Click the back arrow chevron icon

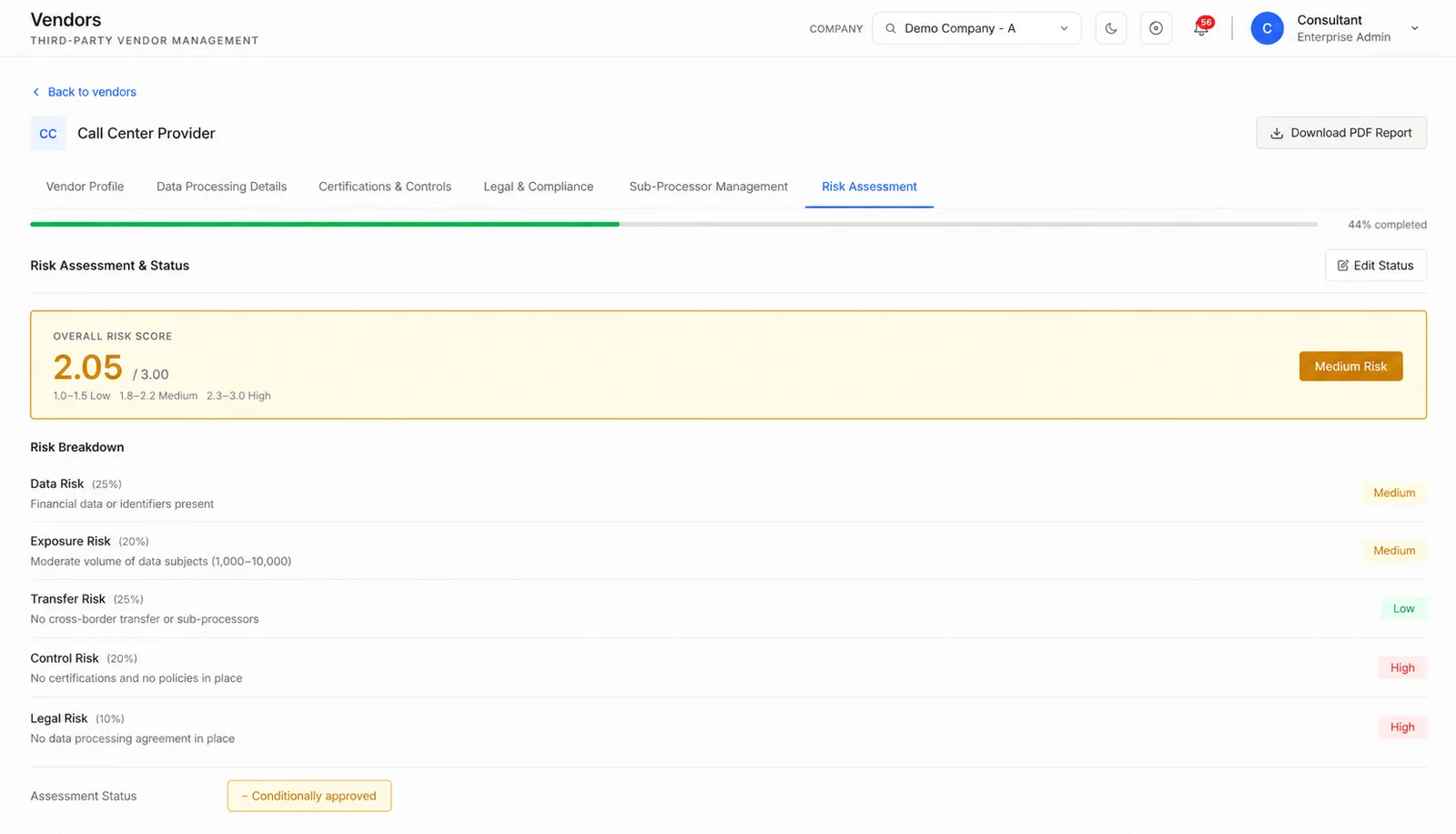(x=36, y=92)
